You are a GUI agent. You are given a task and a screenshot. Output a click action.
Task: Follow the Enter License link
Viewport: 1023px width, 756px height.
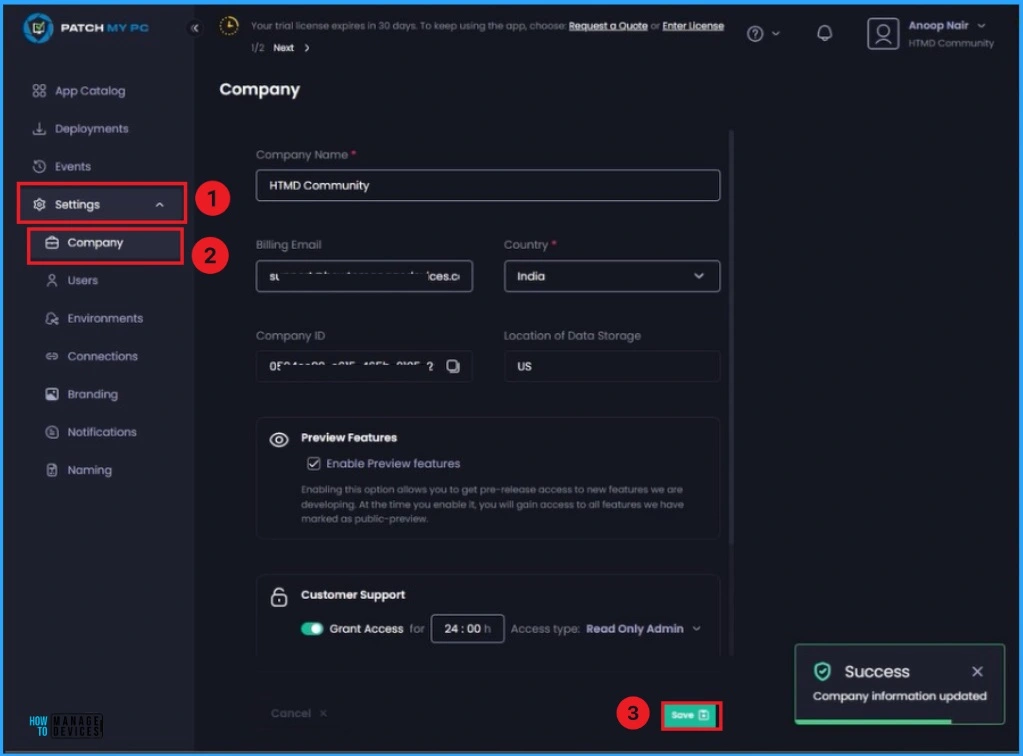tap(693, 26)
